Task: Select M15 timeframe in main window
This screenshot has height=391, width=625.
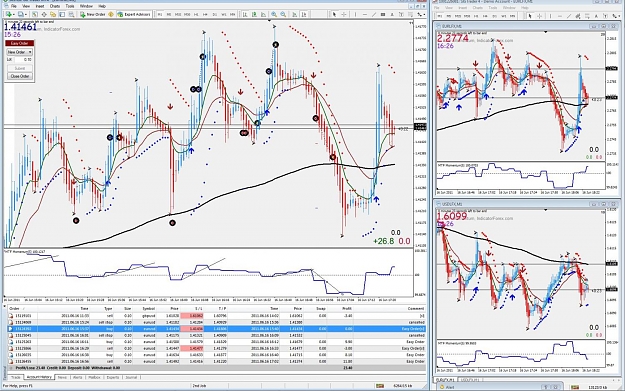Action: tap(178, 14)
